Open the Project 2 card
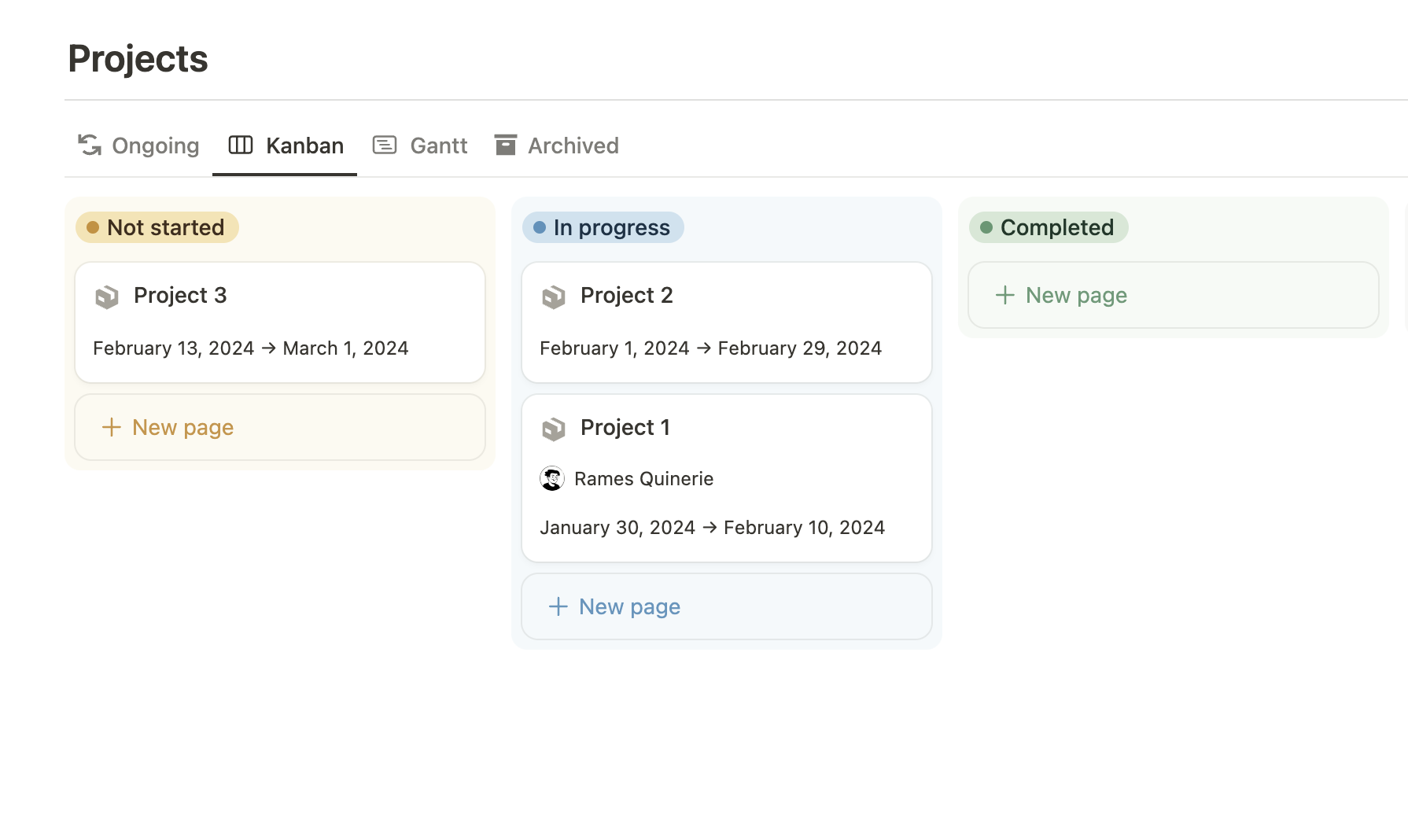This screenshot has width=1408, height=840. tap(725, 322)
